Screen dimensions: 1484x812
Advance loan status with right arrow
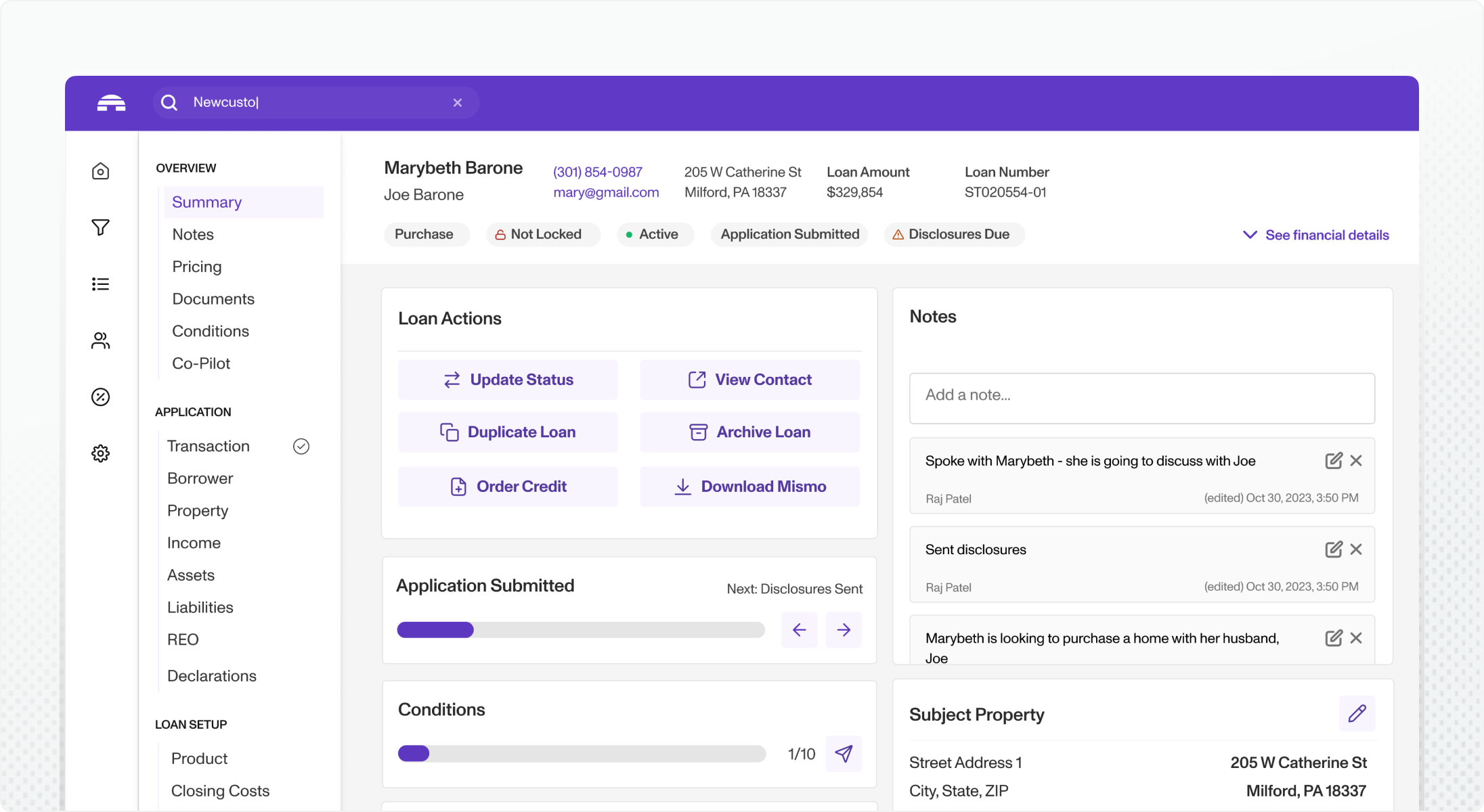coord(844,630)
